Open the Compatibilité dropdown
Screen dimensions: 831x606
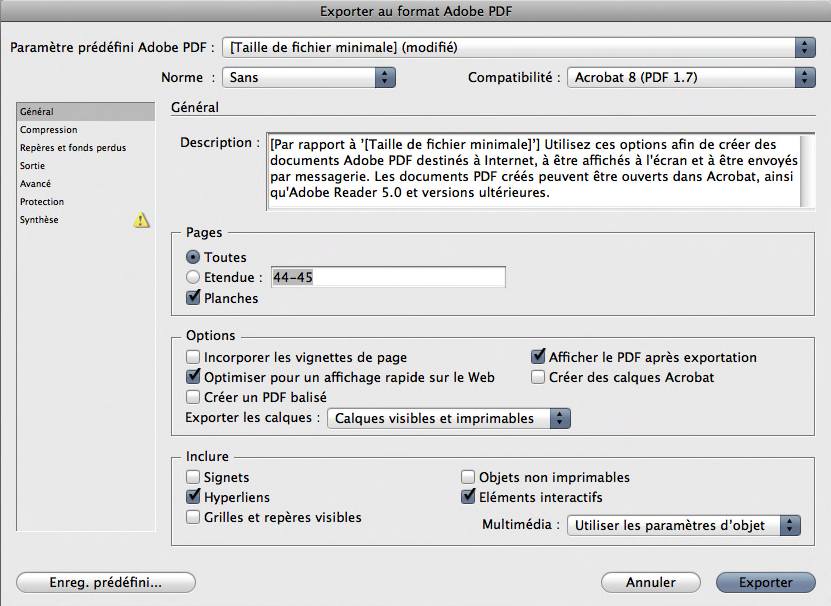tap(691, 77)
